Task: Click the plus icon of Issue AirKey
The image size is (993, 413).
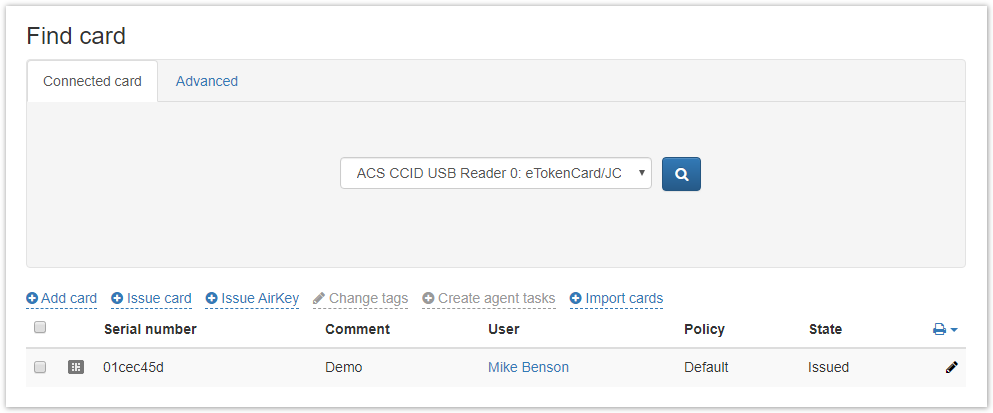Action: click(x=212, y=298)
